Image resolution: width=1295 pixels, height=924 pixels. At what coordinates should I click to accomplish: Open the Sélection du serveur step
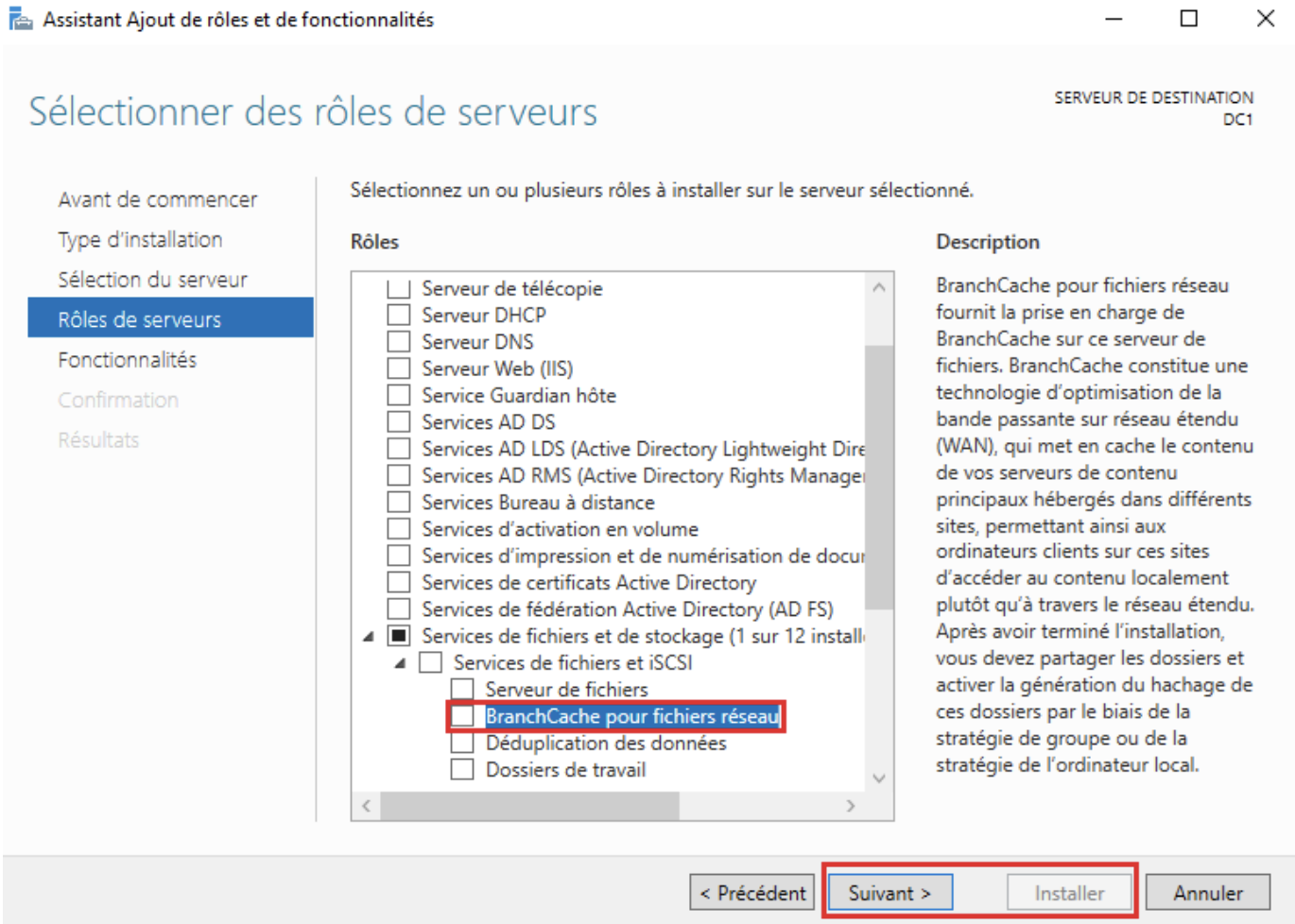pyautogui.click(x=152, y=280)
